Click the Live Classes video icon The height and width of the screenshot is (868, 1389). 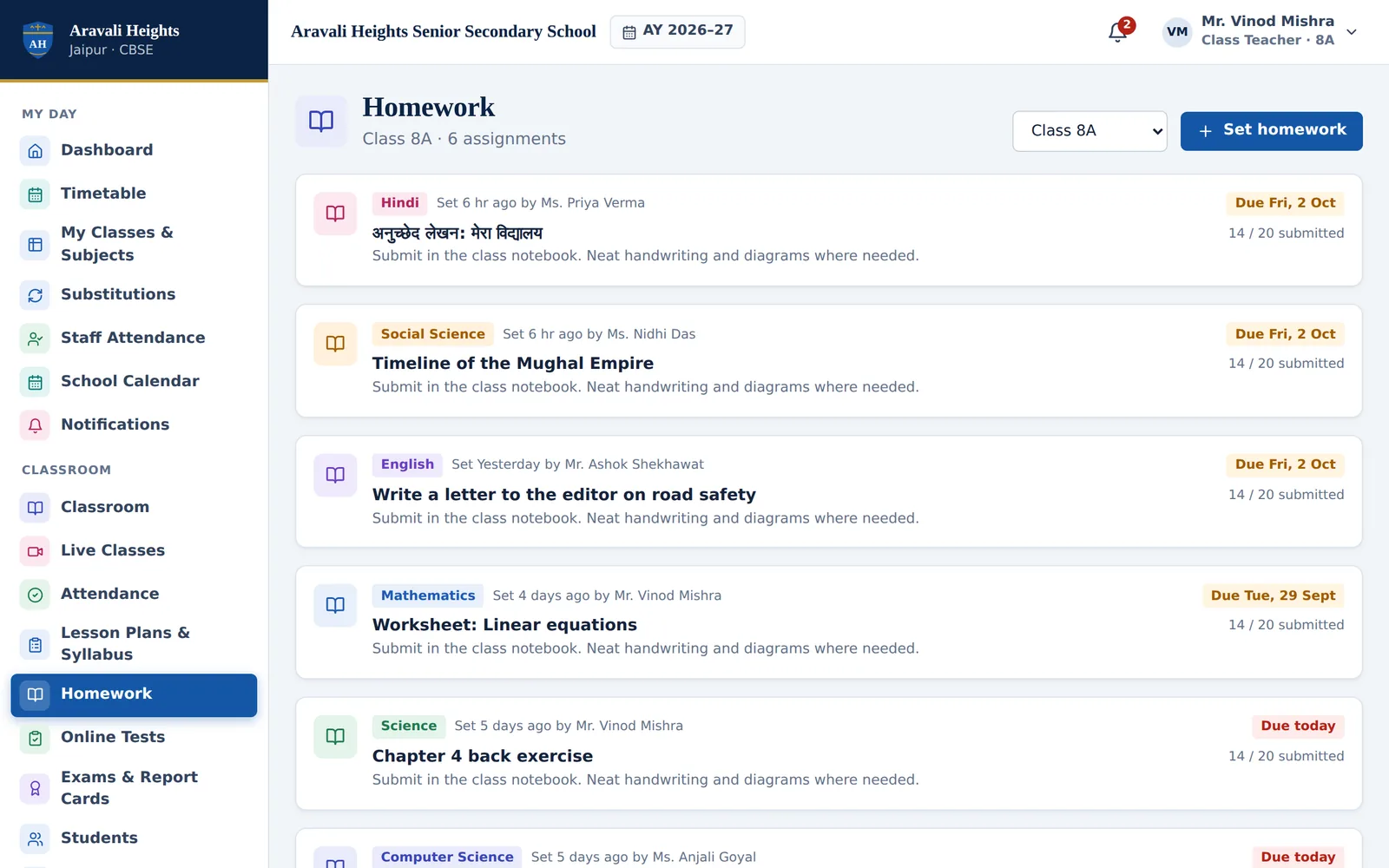(x=35, y=550)
